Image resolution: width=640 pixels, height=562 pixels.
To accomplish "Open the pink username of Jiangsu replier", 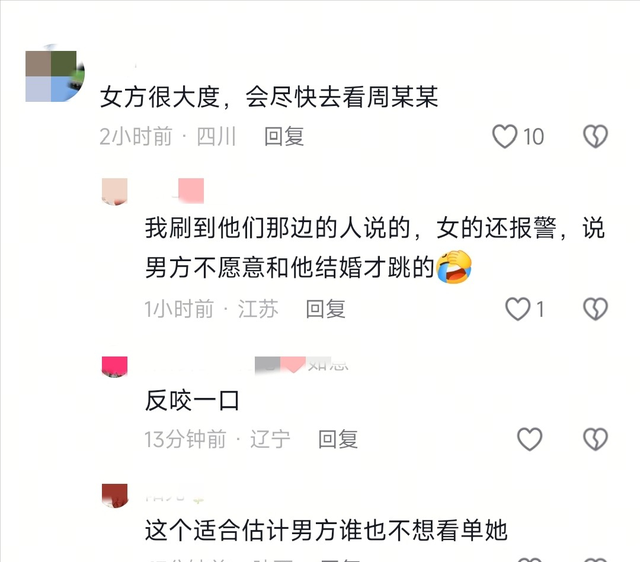I will point(189,191).
